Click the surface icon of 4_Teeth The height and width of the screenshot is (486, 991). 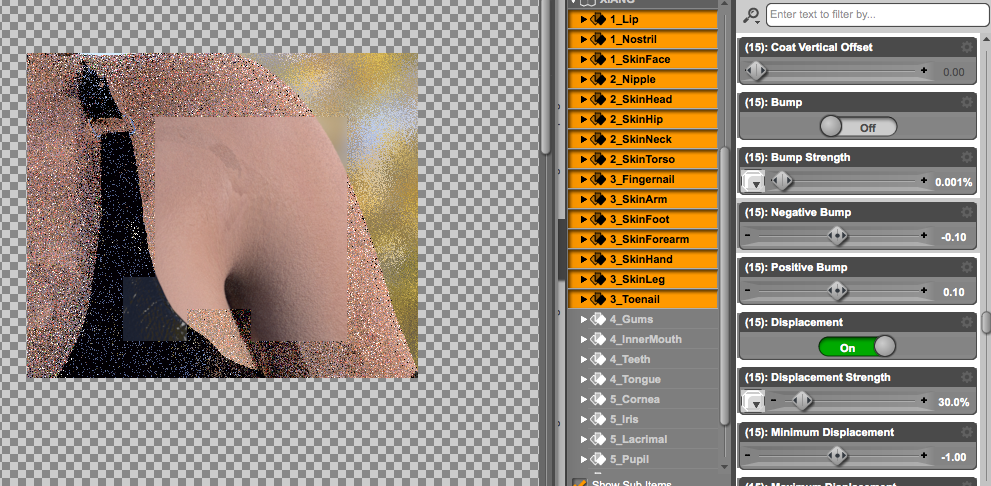click(x=598, y=359)
